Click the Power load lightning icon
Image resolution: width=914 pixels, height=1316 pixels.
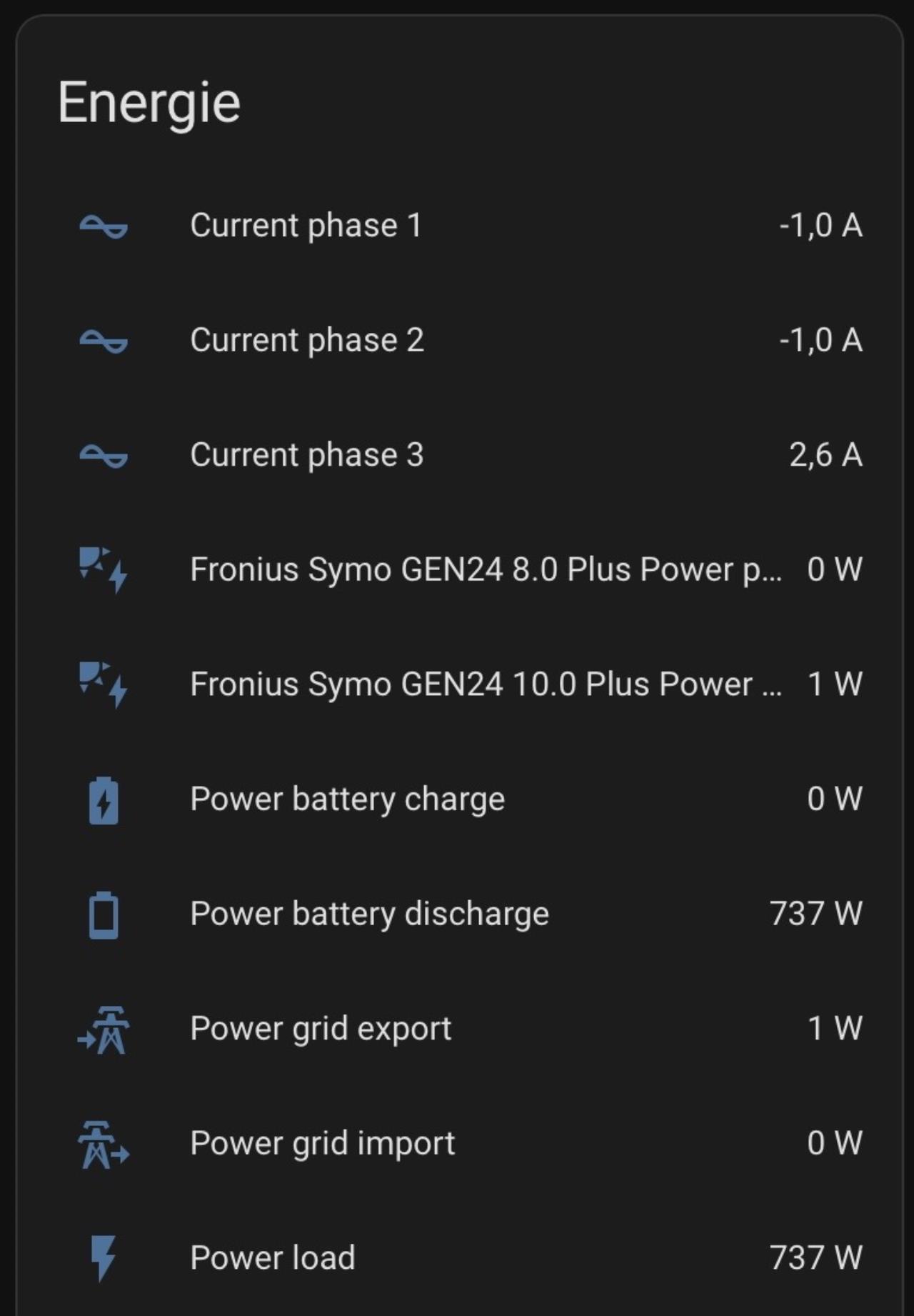tap(104, 1258)
